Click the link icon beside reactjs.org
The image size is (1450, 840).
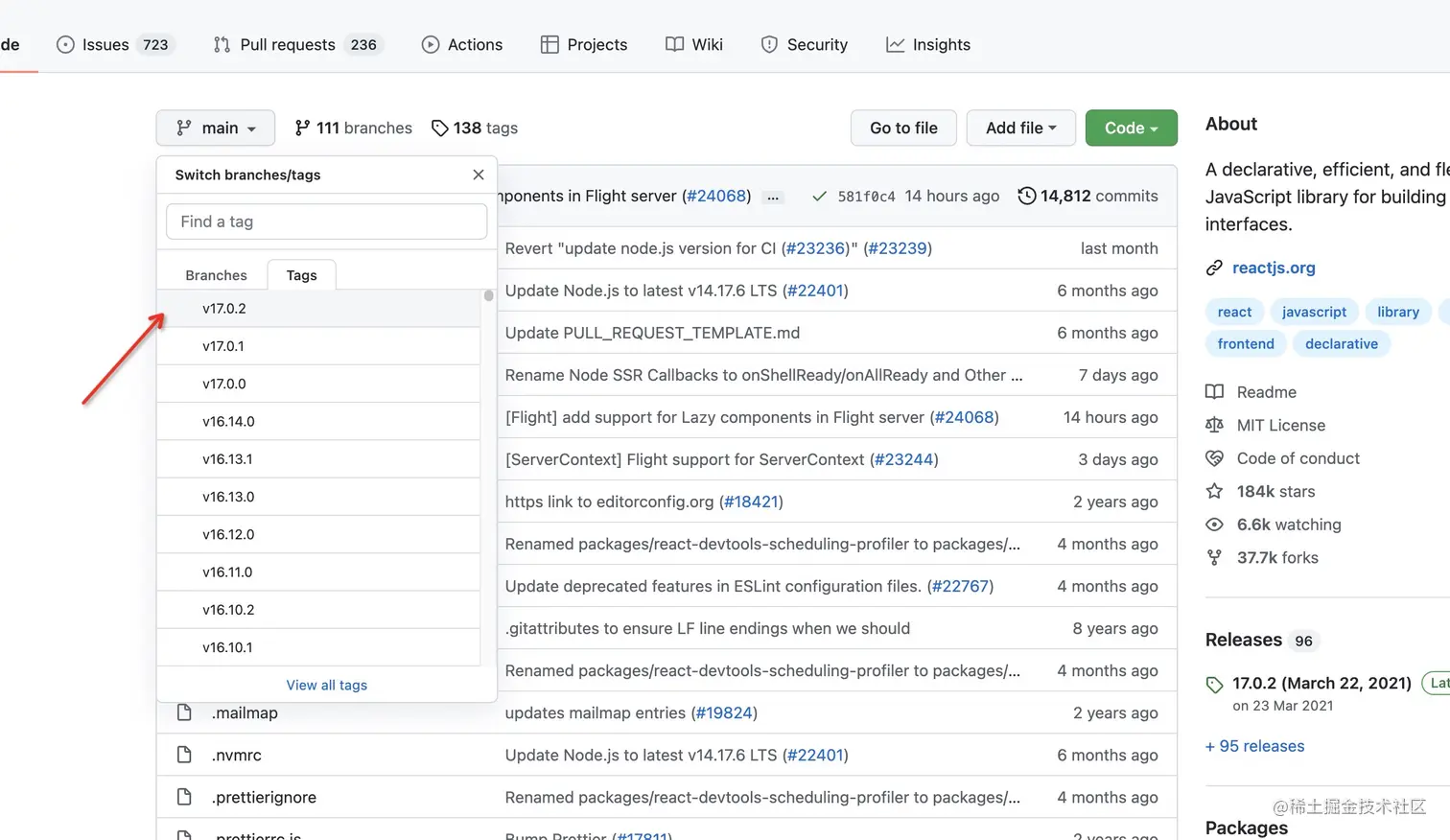click(x=1214, y=268)
